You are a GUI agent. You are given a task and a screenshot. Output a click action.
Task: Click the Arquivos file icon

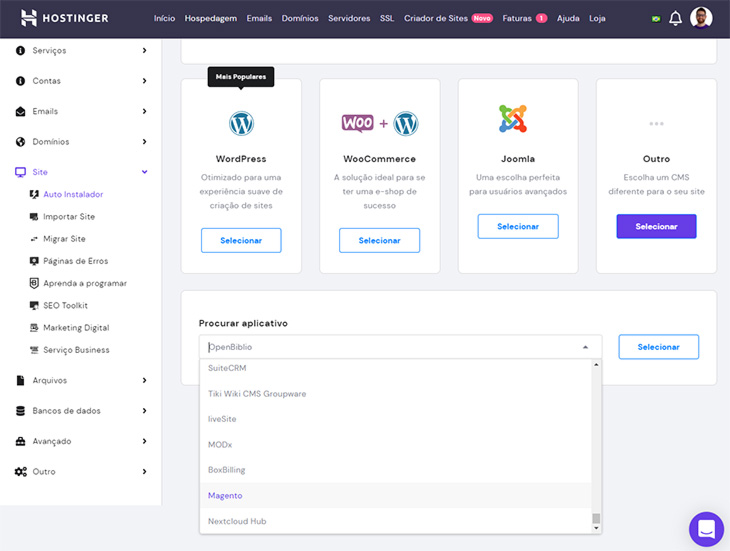pyautogui.click(x=20, y=380)
